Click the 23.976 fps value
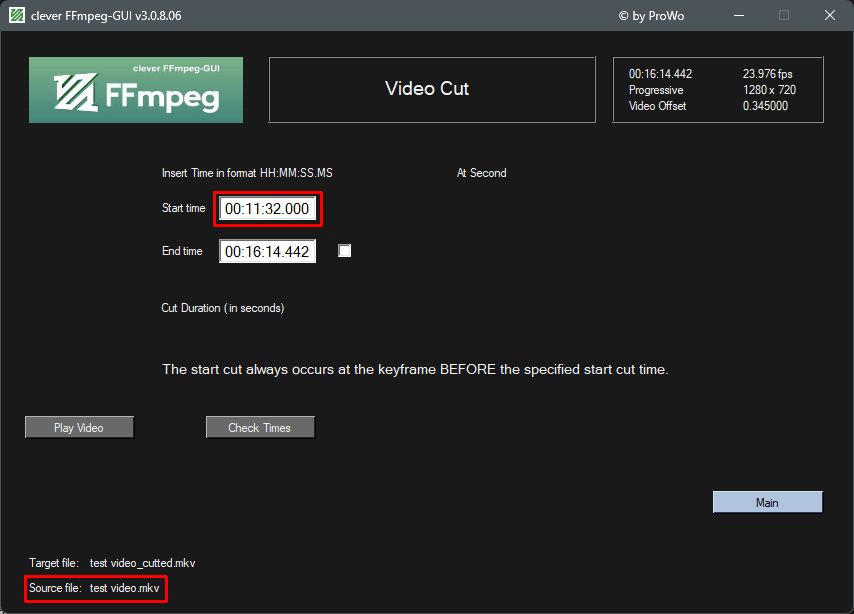Image resolution: width=854 pixels, height=614 pixels. (x=767, y=74)
